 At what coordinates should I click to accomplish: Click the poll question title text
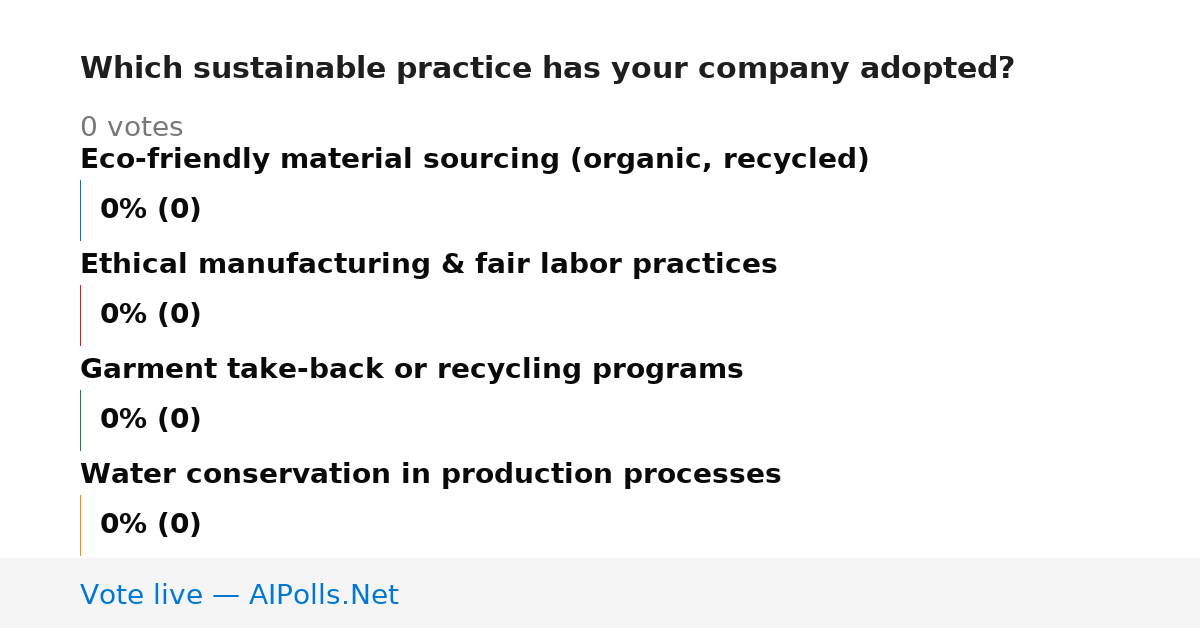pyautogui.click(x=547, y=69)
